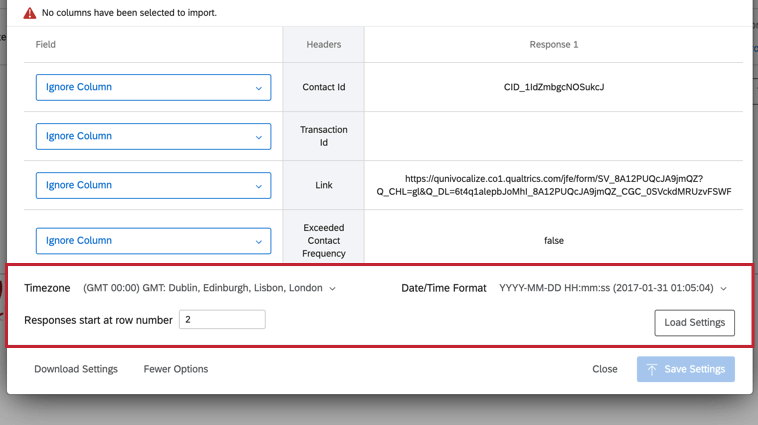
Task: Open the Link field dropdown
Action: (153, 185)
